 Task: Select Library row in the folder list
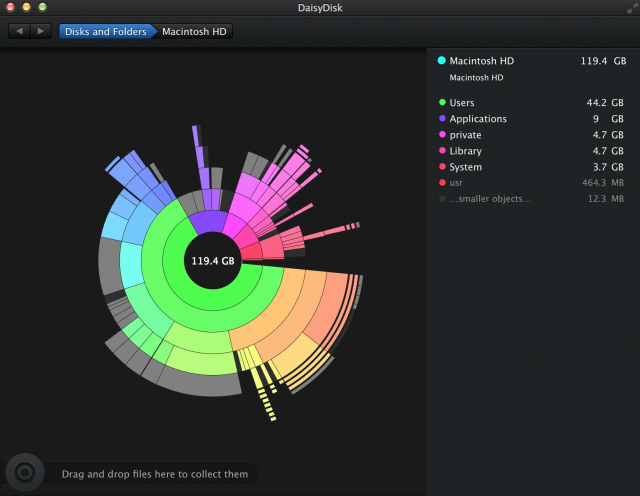531,151
